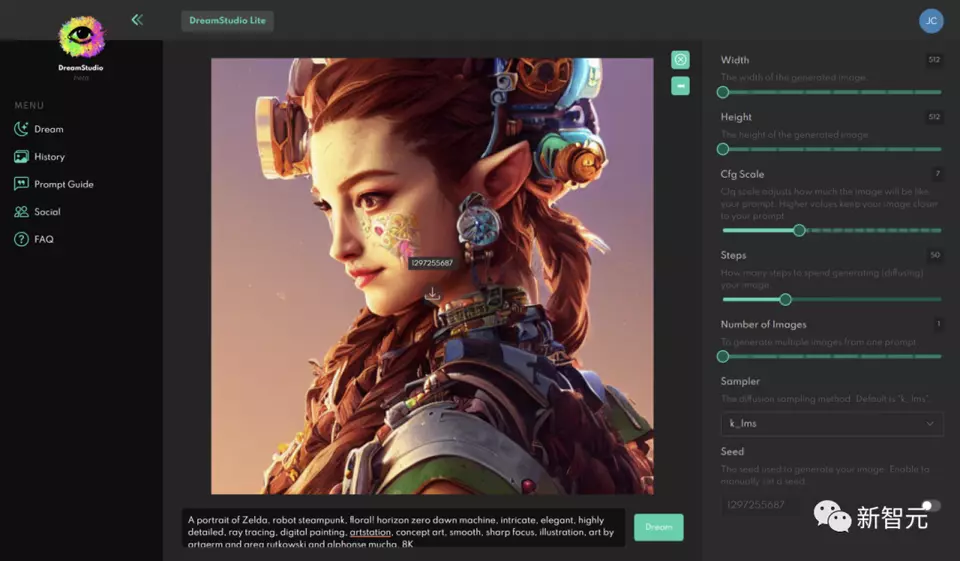Open Prompt Guide from the menu
The height and width of the screenshot is (561, 960).
click(x=64, y=184)
